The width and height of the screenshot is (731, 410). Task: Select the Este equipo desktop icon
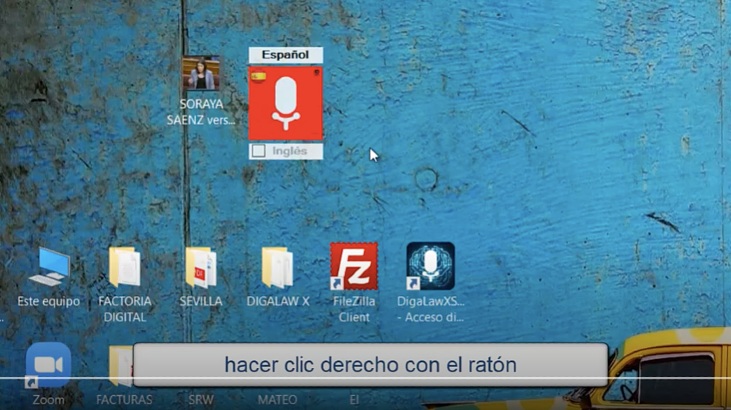pyautogui.click(x=49, y=266)
